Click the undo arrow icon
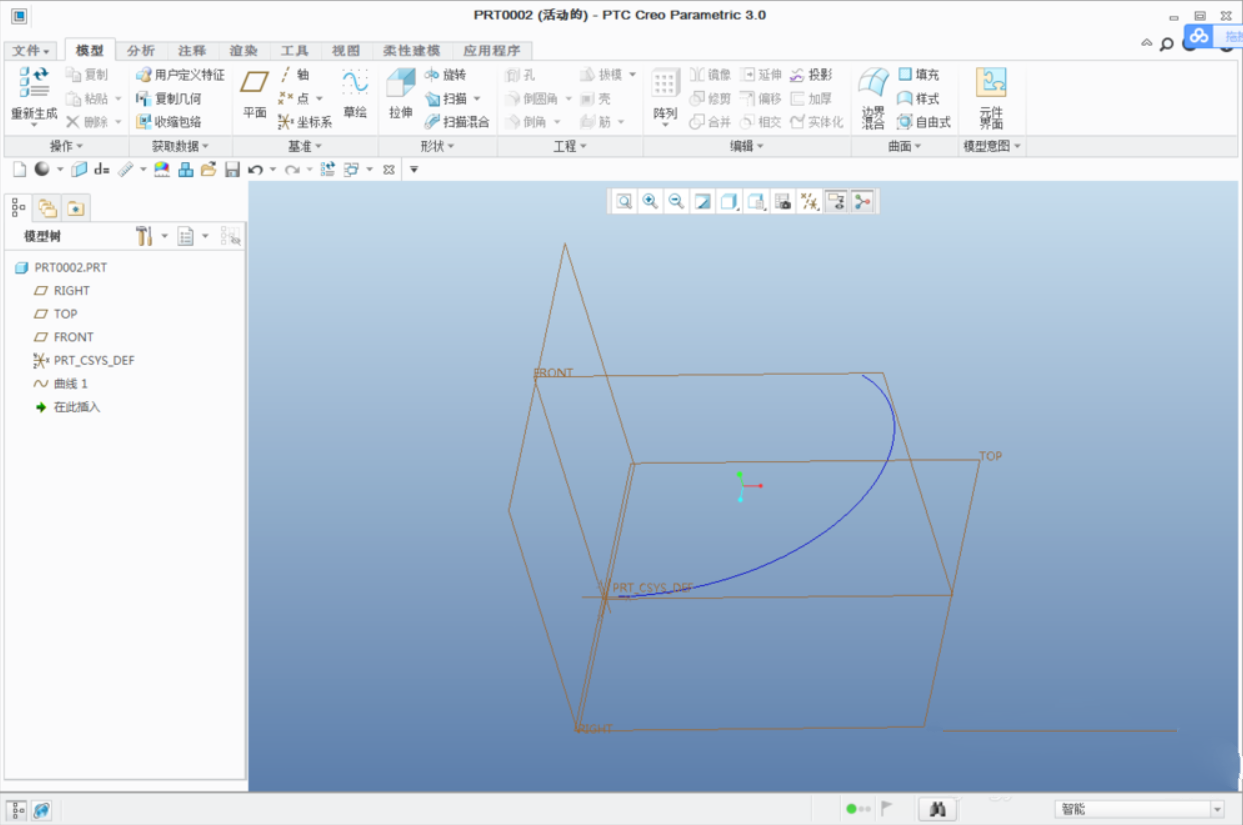Image resolution: width=1243 pixels, height=825 pixels. pyautogui.click(x=255, y=170)
